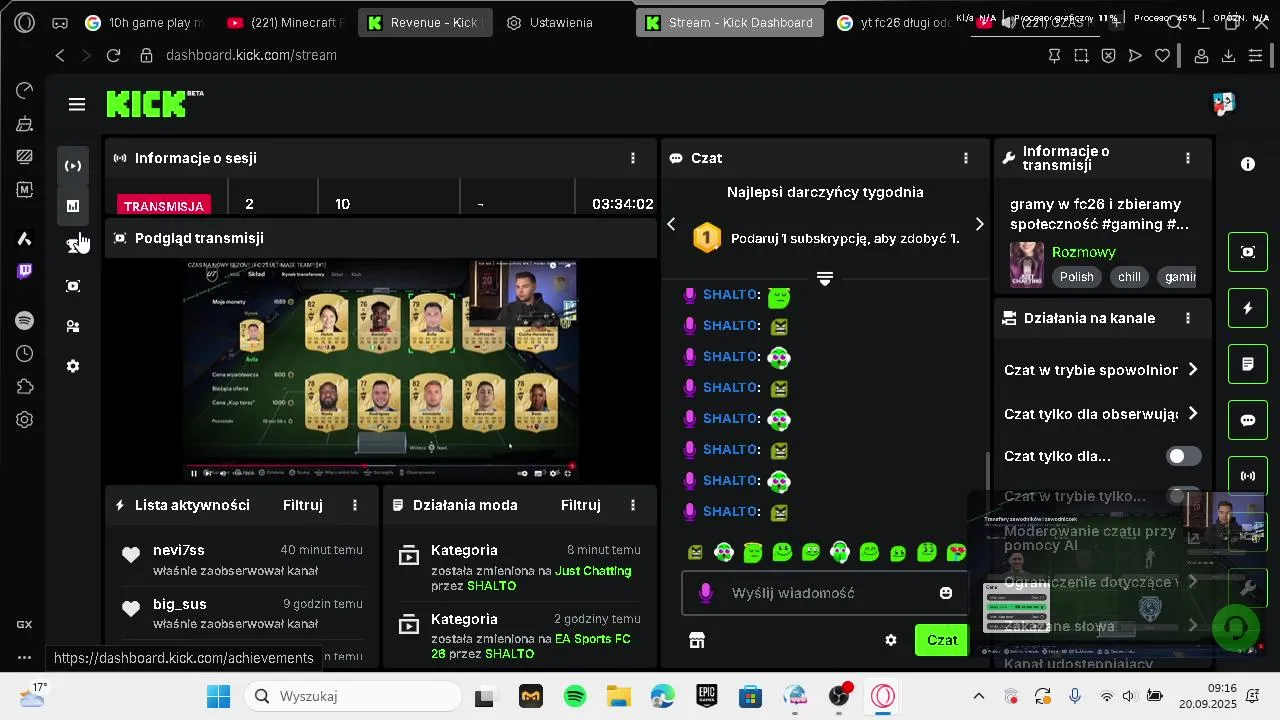1280x720 pixels.
Task: Click the 'Polish' stream tag
Action: (1077, 277)
